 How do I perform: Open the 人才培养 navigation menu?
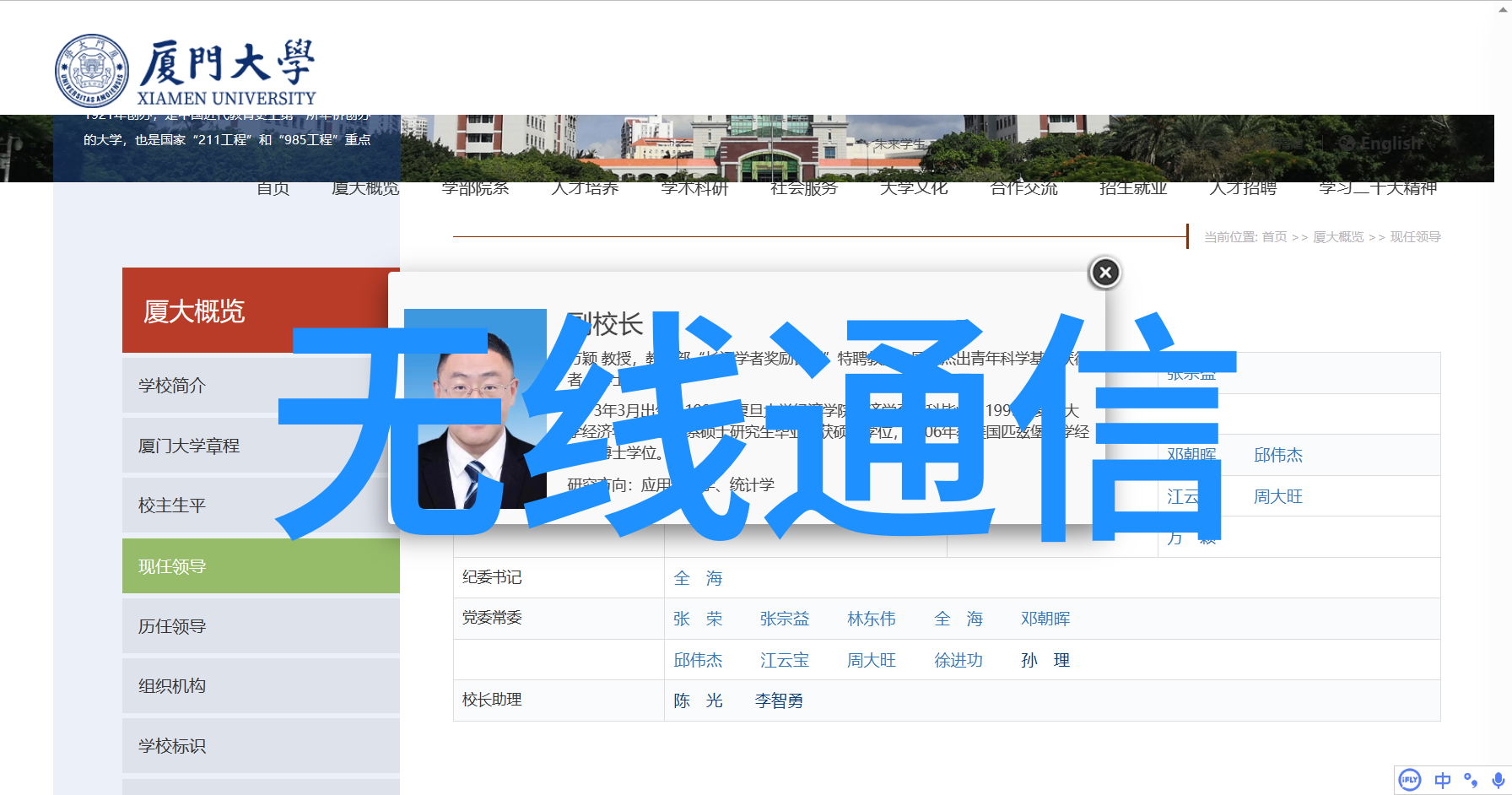[x=585, y=188]
